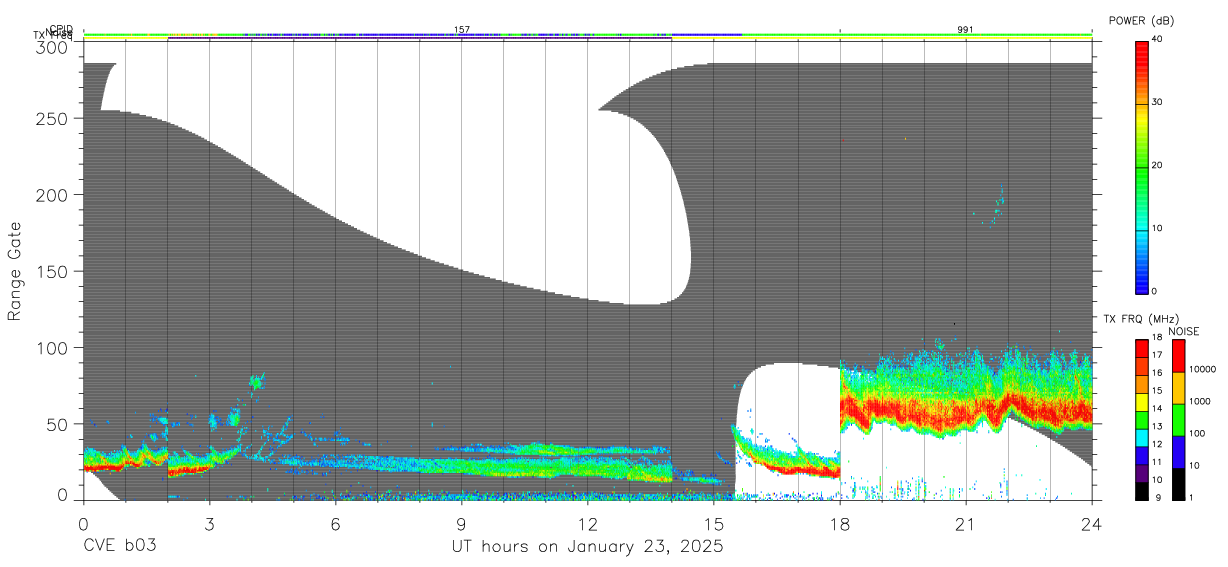Screen dimensions: 1228x567
Task: Click the "1000" label on NOISE scale
Action: click(x=1200, y=401)
